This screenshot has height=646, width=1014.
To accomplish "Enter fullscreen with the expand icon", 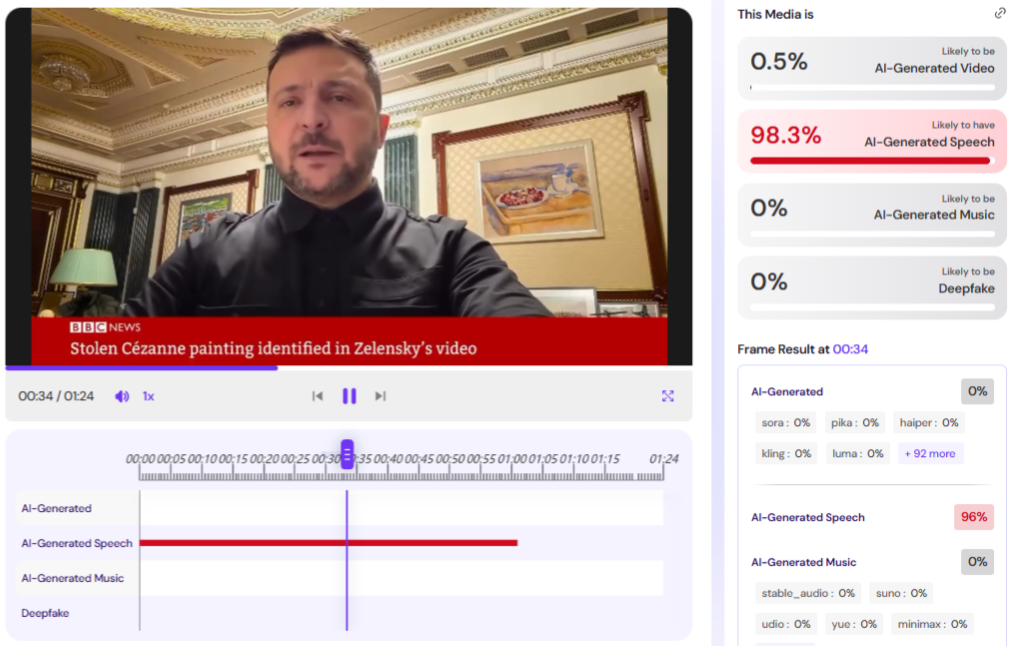I will tap(668, 396).
